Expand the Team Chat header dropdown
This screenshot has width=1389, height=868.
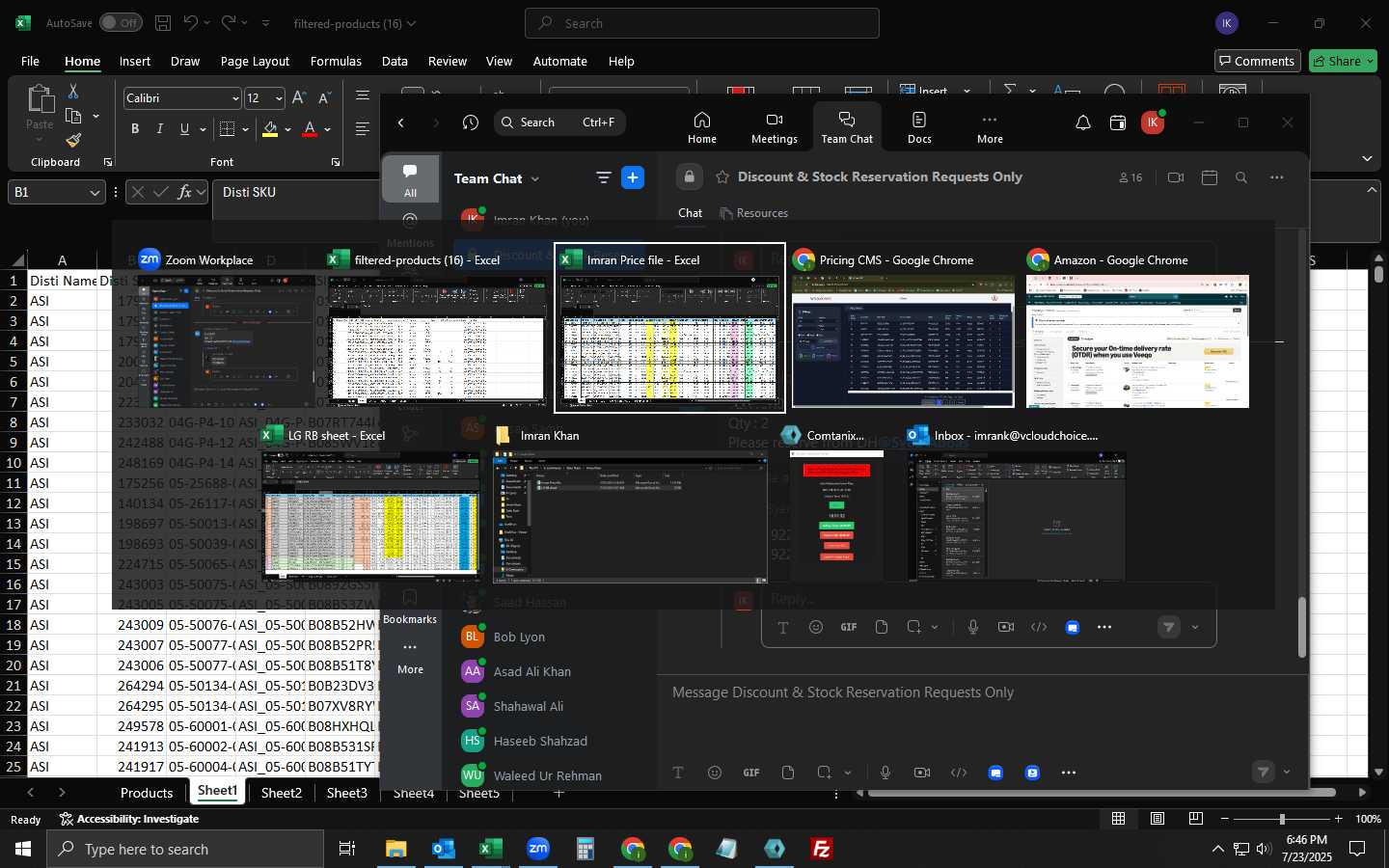pyautogui.click(x=535, y=178)
